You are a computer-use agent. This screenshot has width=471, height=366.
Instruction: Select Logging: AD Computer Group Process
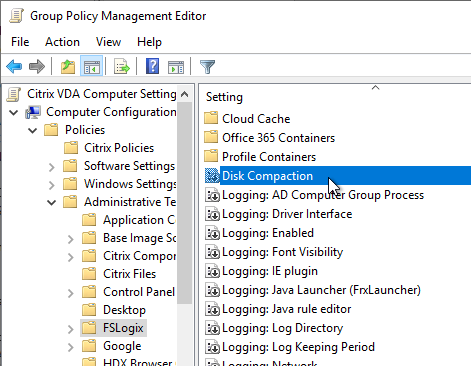pyautogui.click(x=323, y=195)
